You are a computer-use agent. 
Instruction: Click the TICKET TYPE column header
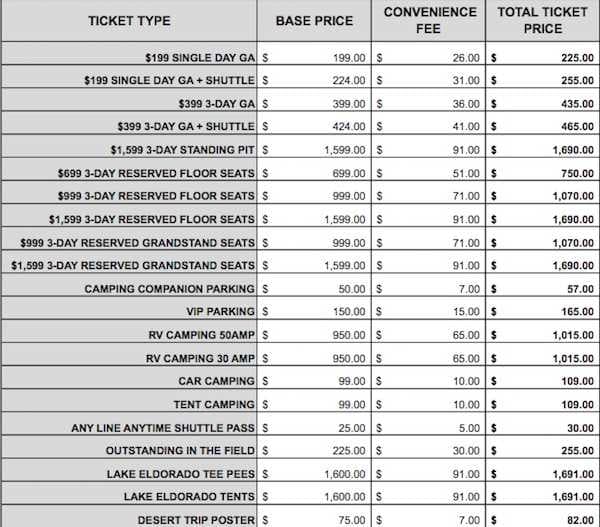(x=128, y=21)
